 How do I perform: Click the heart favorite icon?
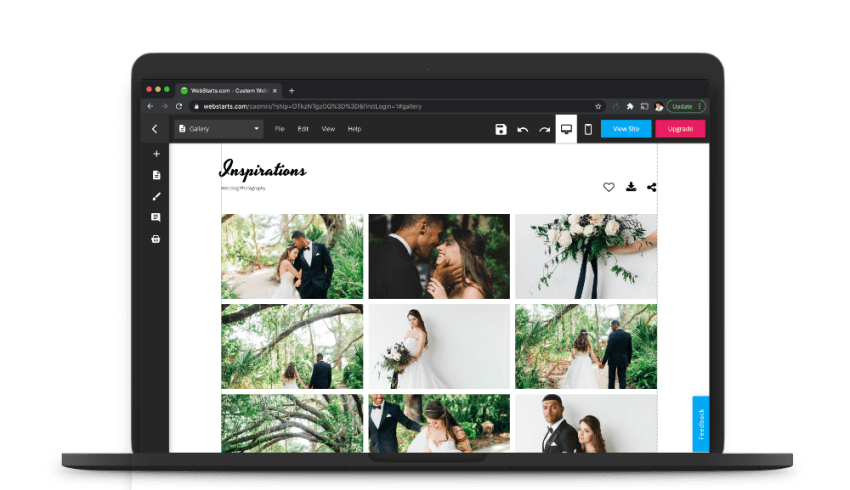609,187
